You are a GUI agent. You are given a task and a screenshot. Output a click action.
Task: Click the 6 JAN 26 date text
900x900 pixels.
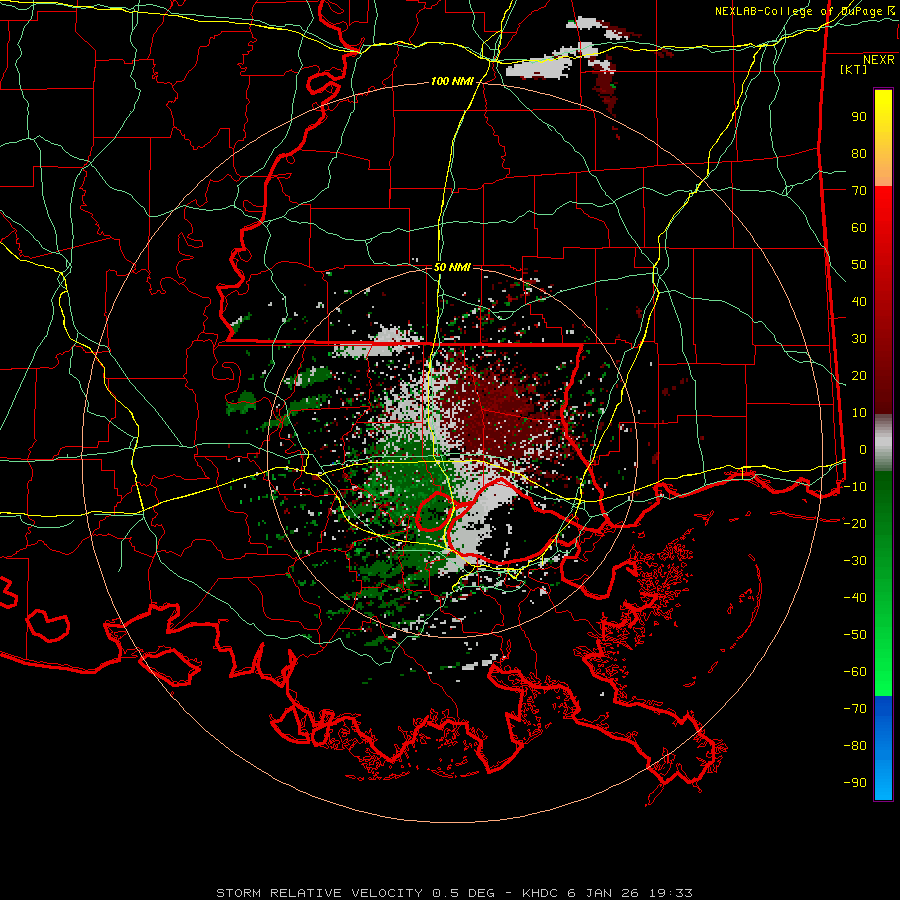click(x=604, y=893)
